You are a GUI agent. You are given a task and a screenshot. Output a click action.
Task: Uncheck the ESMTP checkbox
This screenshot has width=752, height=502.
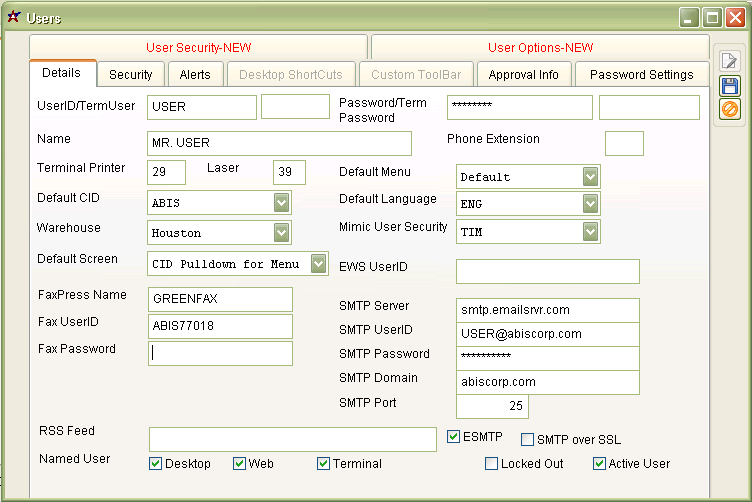(454, 437)
